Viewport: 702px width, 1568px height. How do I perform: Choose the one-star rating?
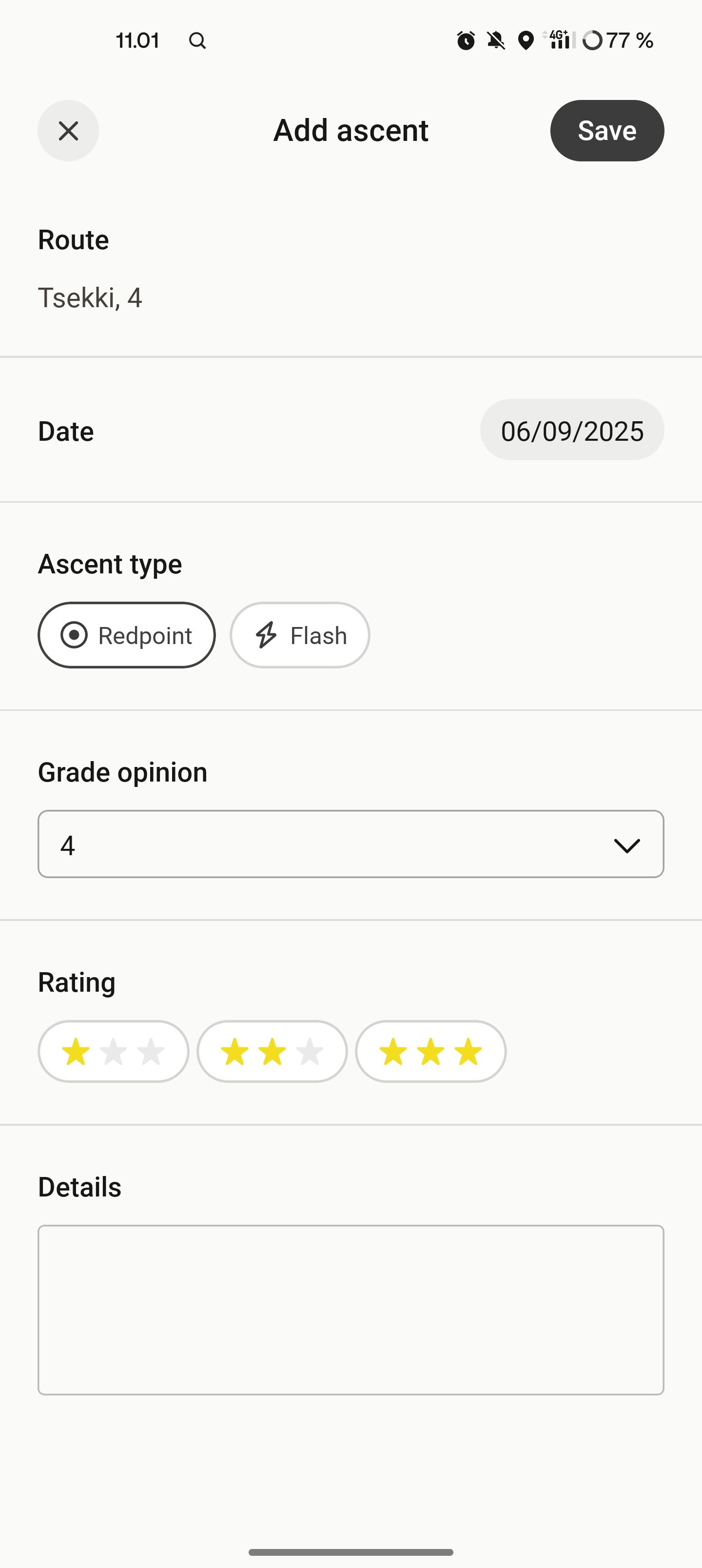click(x=113, y=1051)
